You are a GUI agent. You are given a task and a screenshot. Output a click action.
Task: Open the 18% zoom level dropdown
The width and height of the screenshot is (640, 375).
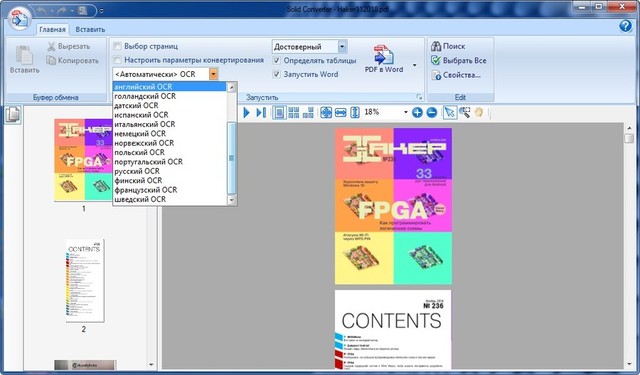[x=405, y=112]
